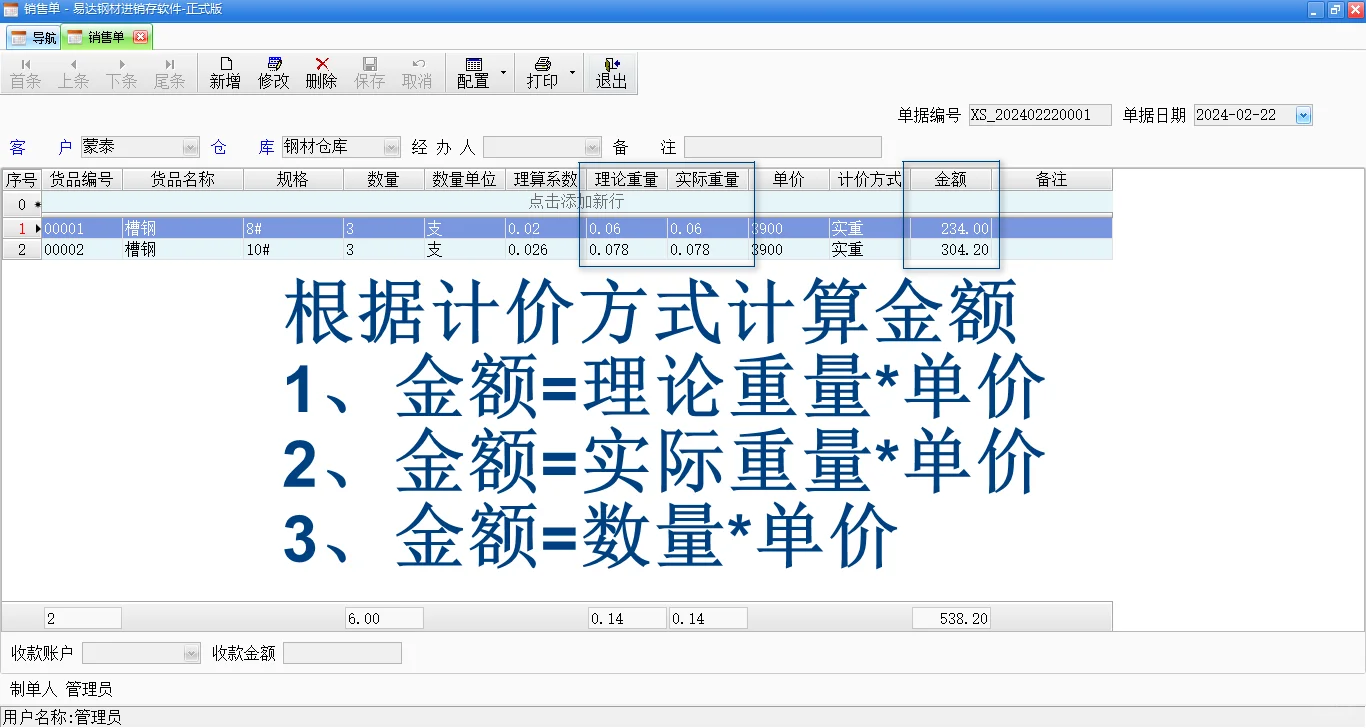Select row 1 by its row number cell
The image size is (1366, 728).
[x=21, y=229]
